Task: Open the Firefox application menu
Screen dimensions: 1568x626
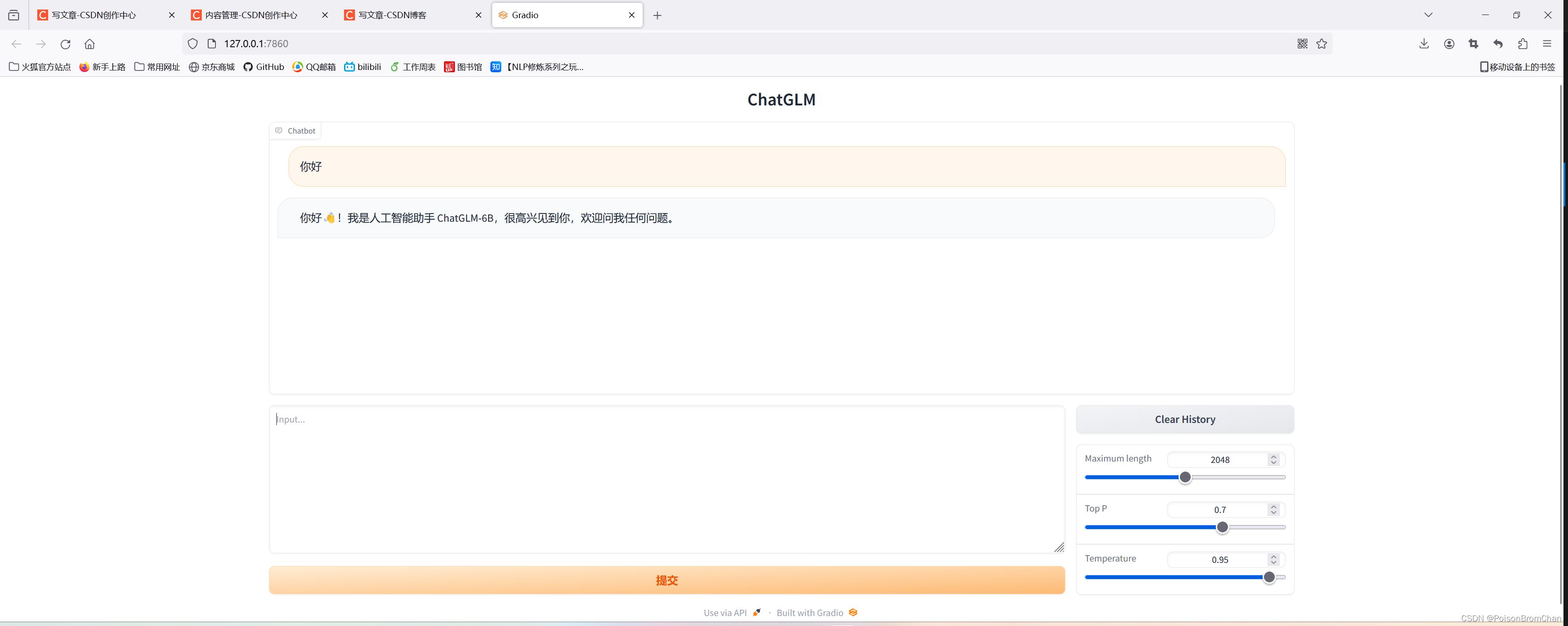Action: tap(1547, 44)
